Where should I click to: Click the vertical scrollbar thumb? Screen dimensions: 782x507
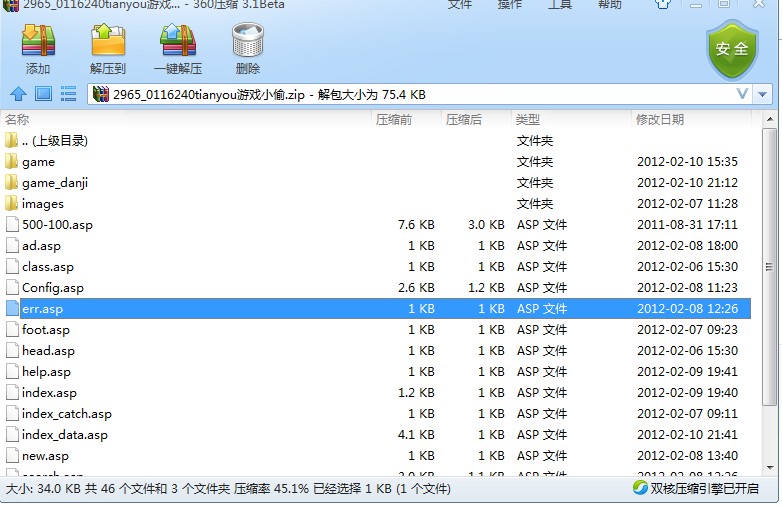tap(770, 267)
